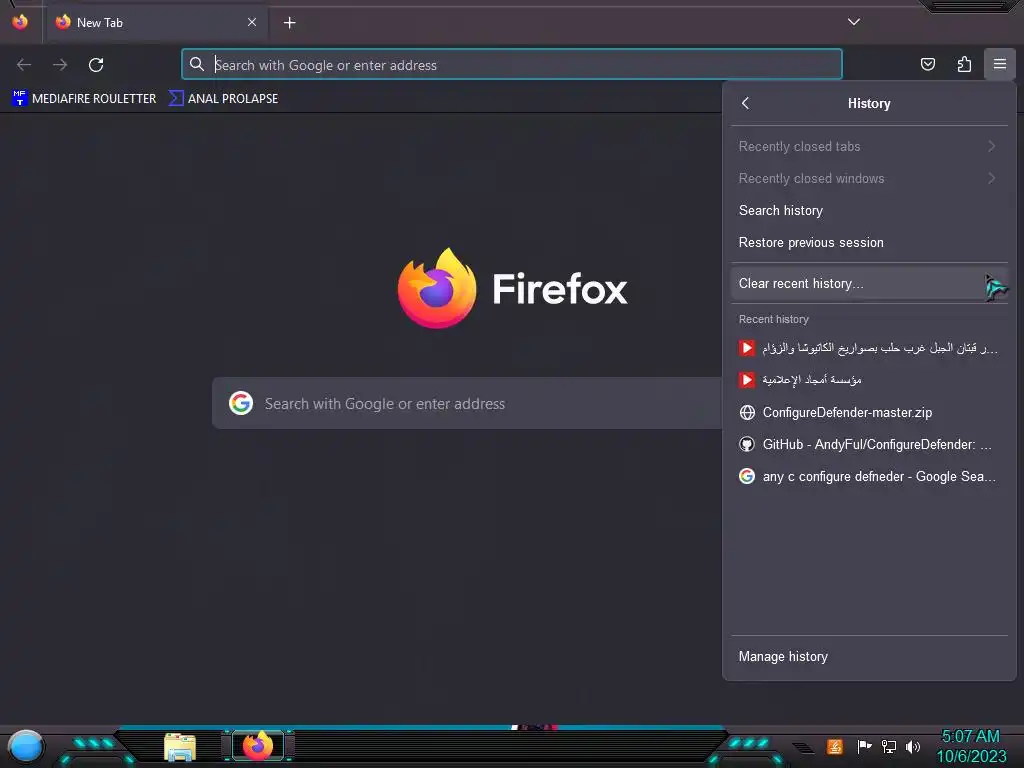
Task: Focus the address bar search field
Action: 512,65
